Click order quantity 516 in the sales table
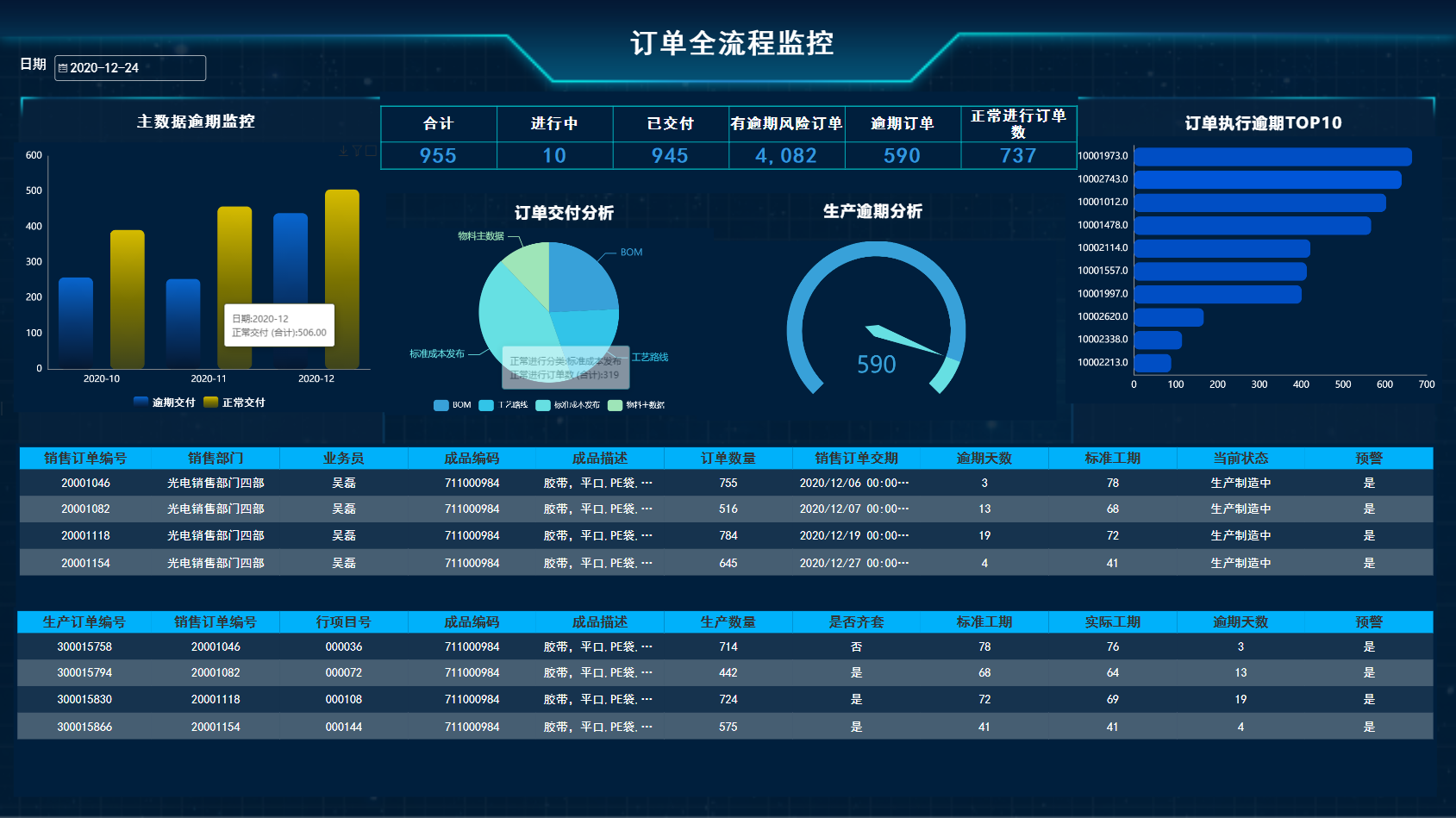This screenshot has width=1456, height=818. coord(728,509)
